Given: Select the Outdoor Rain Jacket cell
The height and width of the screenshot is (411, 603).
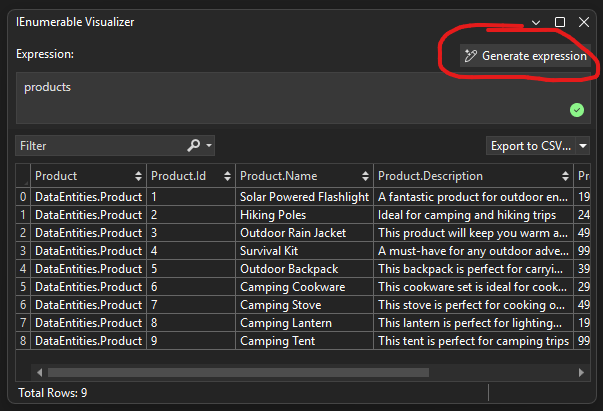Looking at the screenshot, I should point(304,233).
